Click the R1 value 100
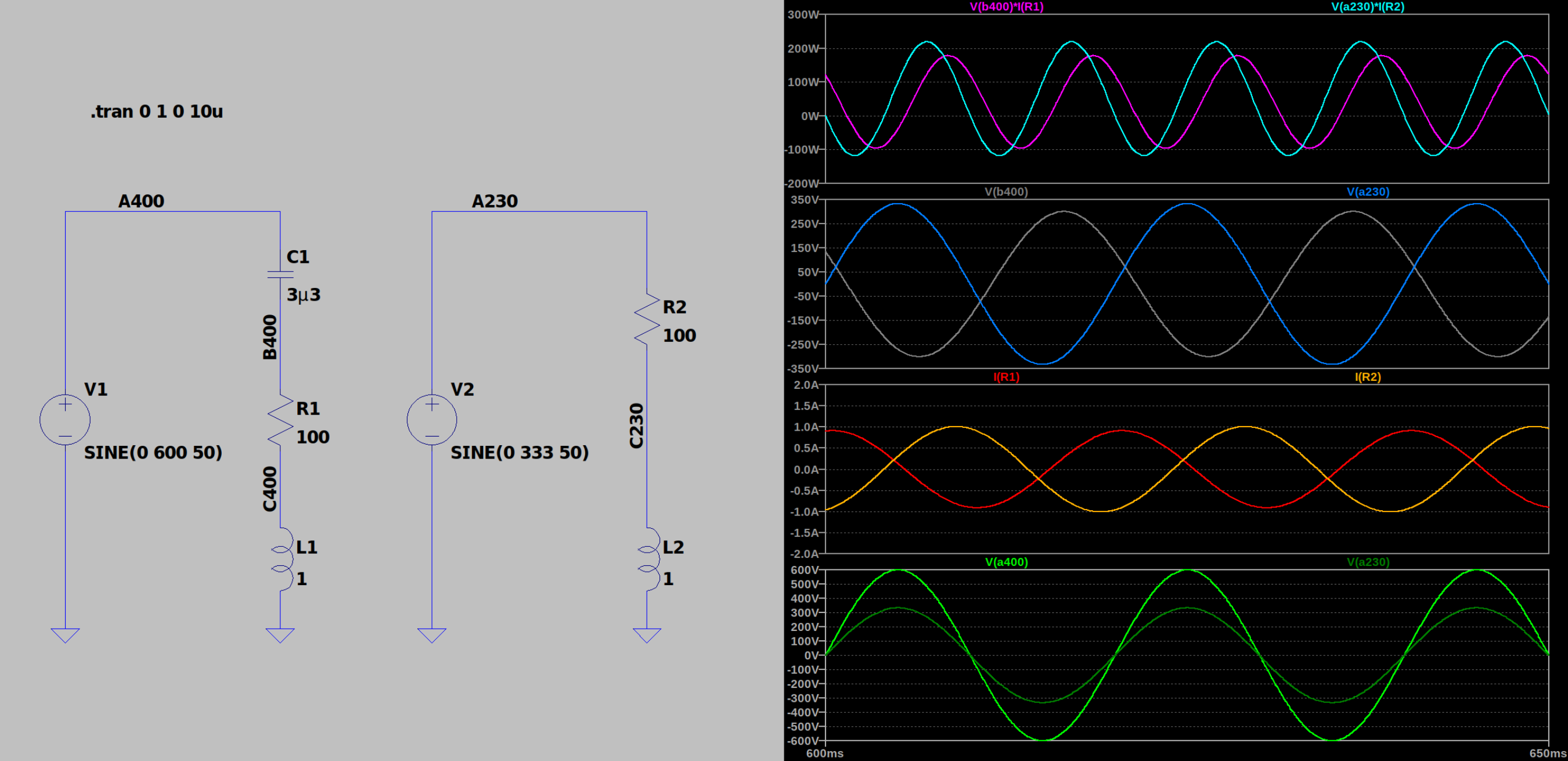Viewport: 1568px width, 761px height. pyautogui.click(x=312, y=437)
